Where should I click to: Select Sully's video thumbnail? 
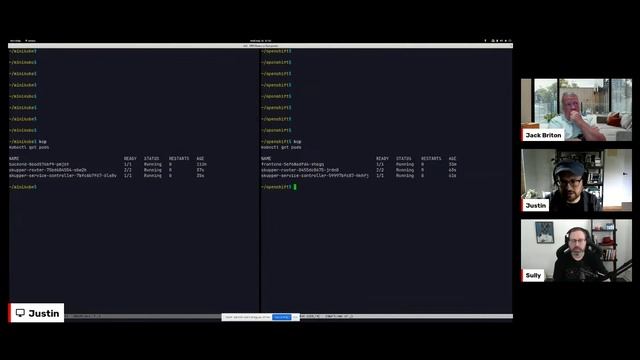tap(576, 250)
